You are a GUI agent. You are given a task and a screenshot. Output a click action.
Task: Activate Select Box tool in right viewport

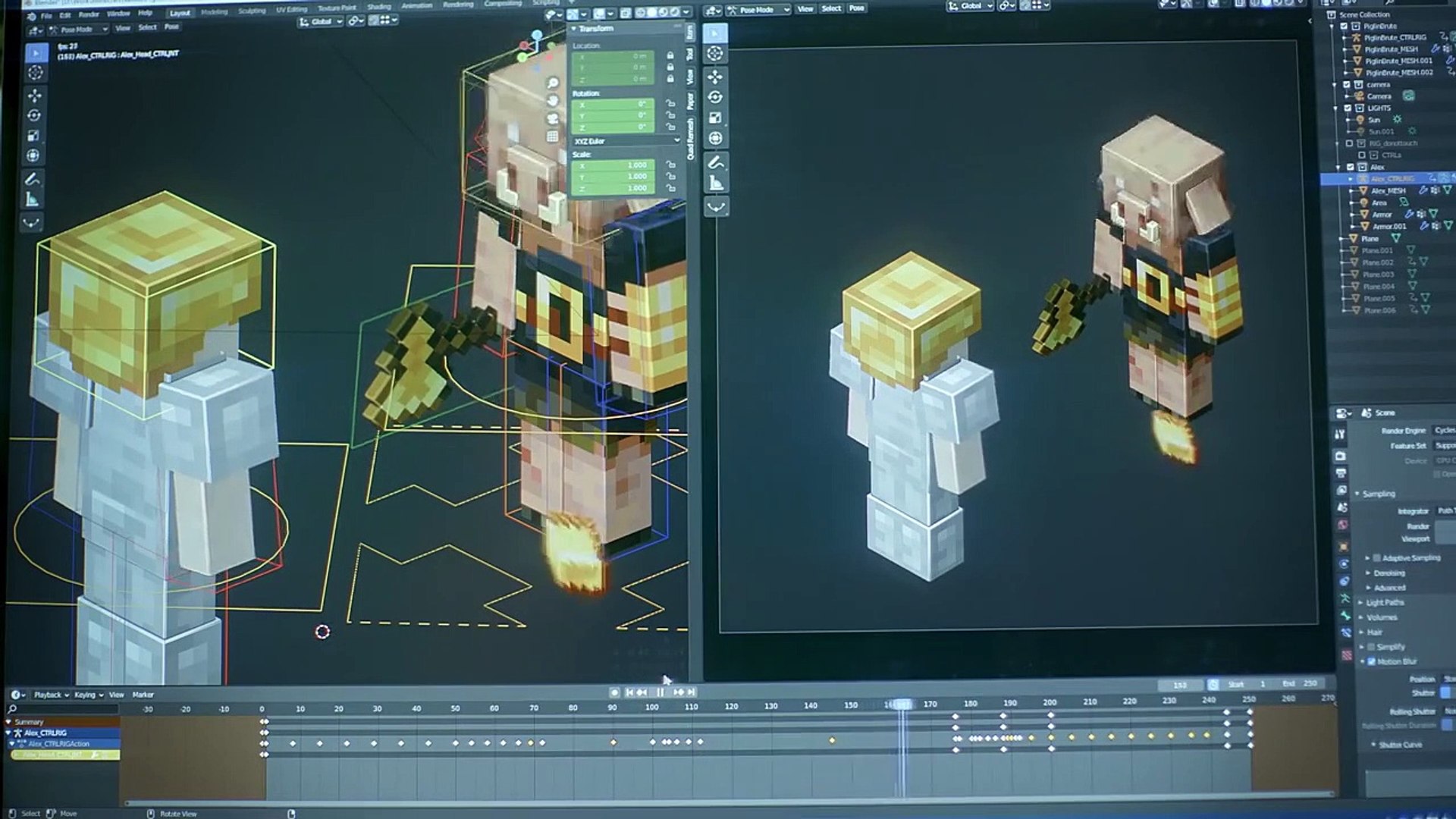coord(715,33)
